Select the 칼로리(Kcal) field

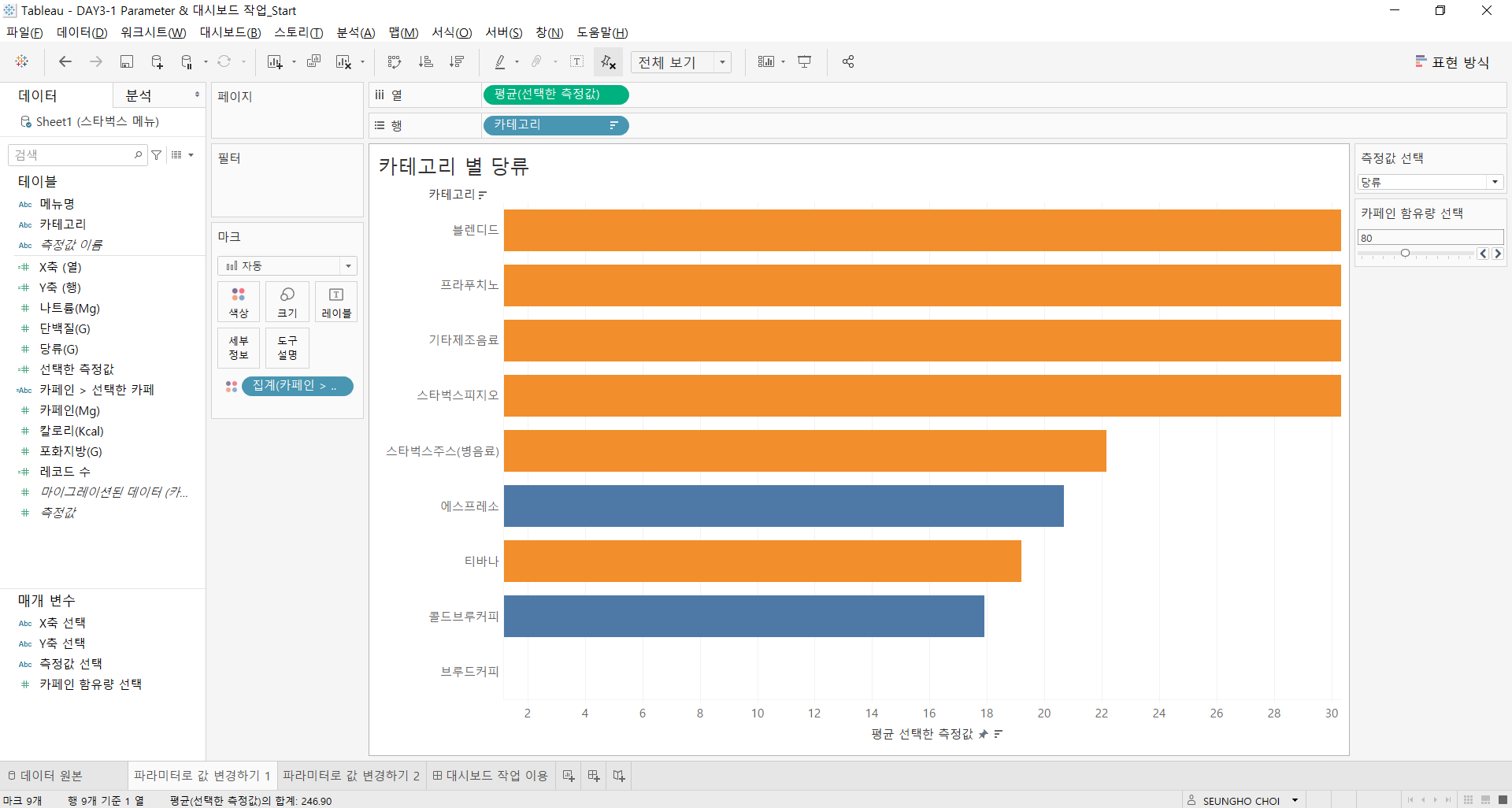click(72, 431)
